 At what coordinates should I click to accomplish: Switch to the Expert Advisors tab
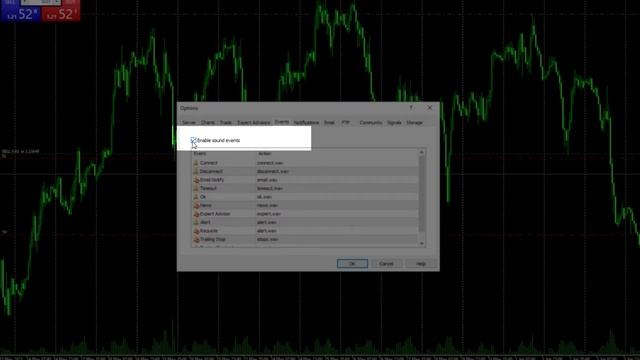(x=253, y=122)
